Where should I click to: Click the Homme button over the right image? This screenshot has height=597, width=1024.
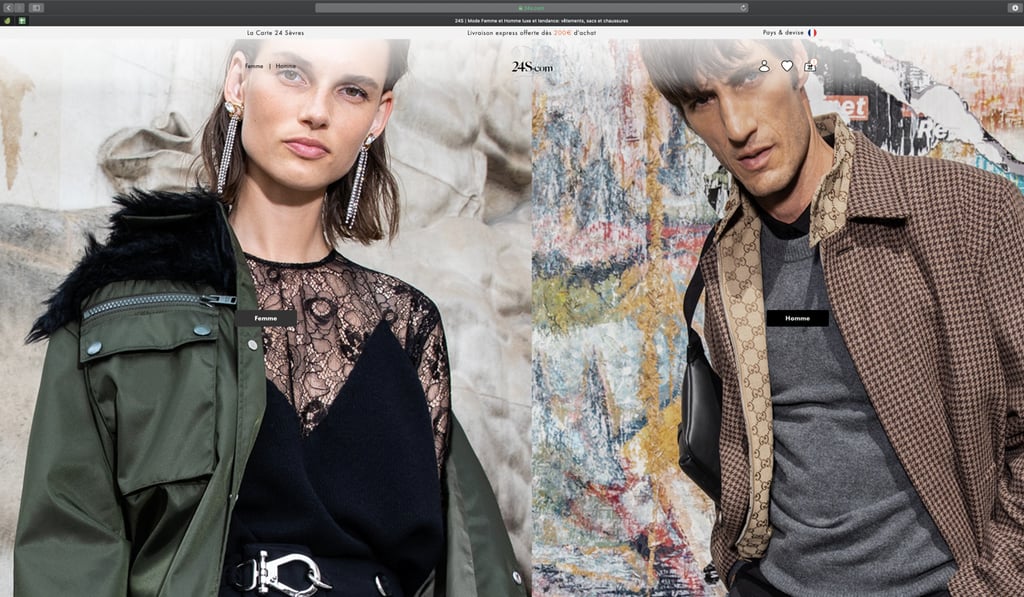tap(798, 317)
